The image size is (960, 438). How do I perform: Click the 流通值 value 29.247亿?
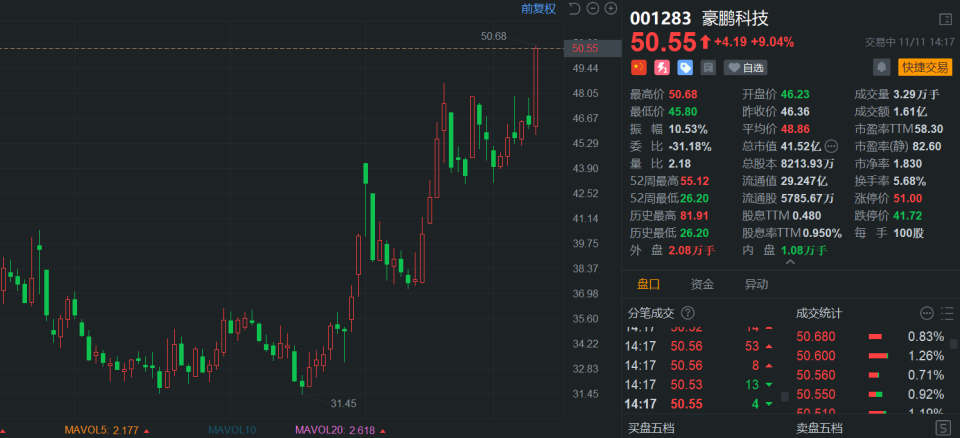pyautogui.click(x=803, y=181)
